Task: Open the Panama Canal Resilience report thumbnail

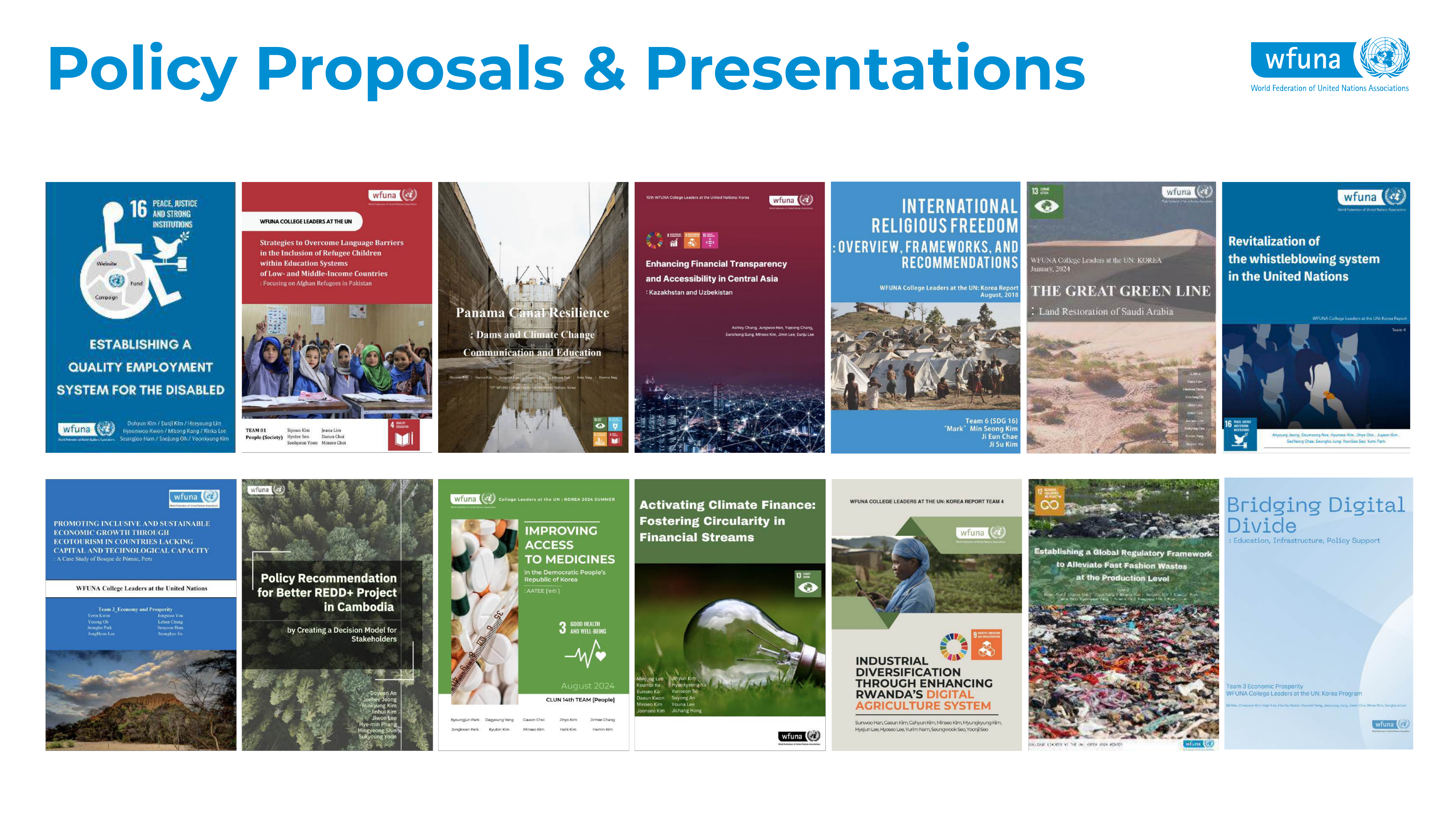Action: tap(532, 317)
